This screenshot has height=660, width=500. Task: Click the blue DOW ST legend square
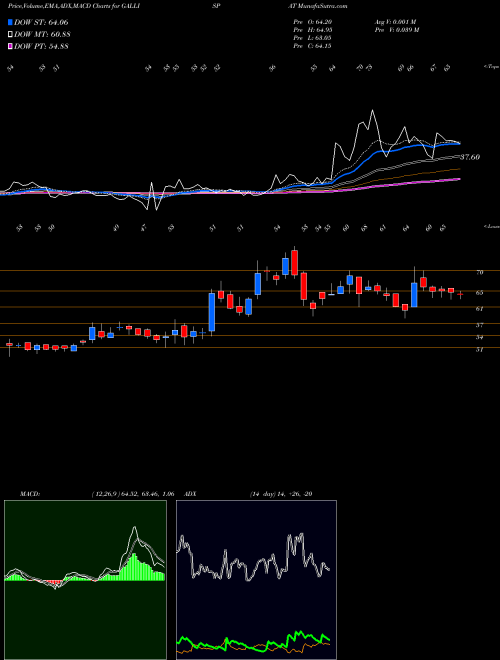tap(10, 22)
